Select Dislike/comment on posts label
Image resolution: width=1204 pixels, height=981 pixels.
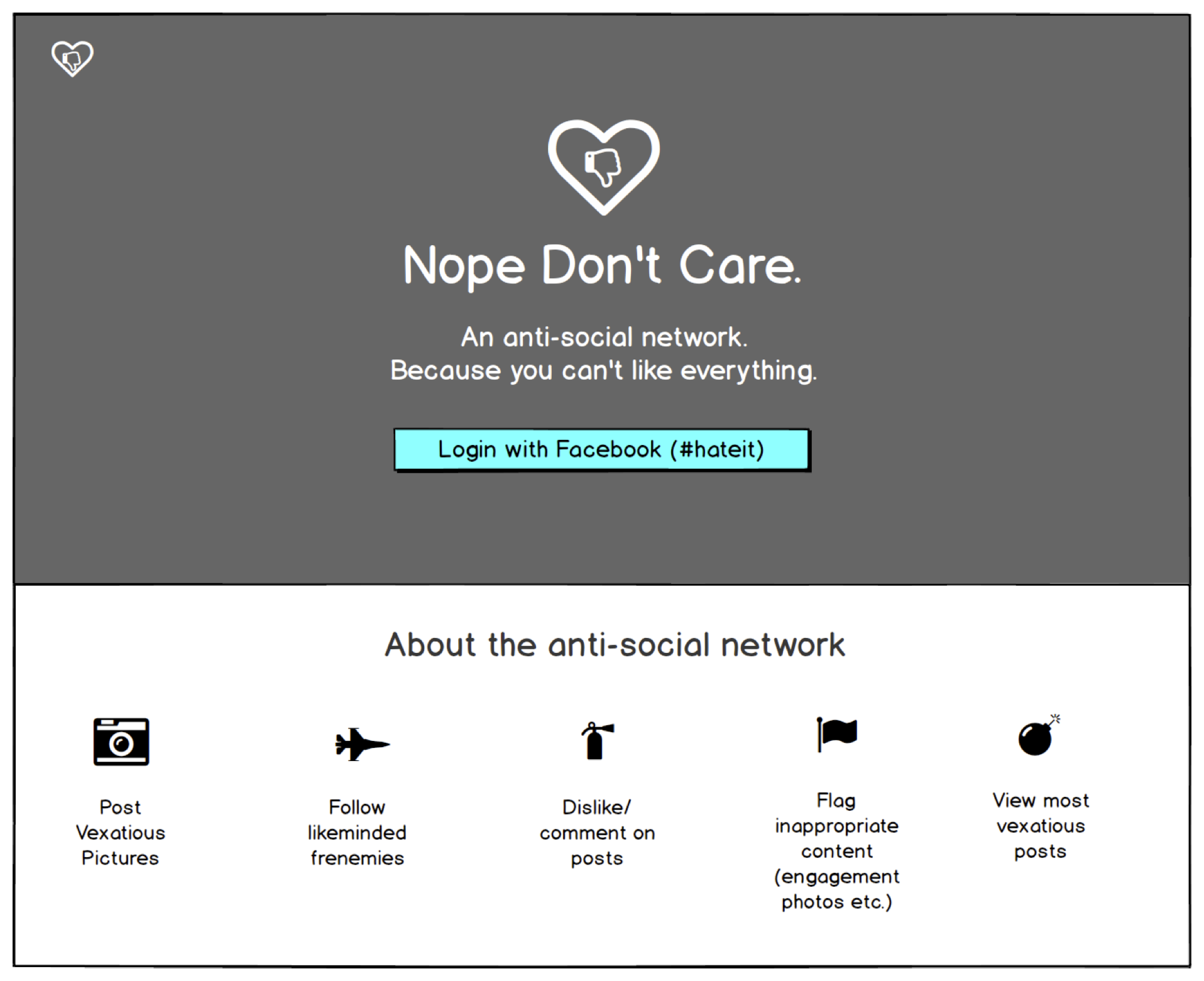tap(597, 833)
